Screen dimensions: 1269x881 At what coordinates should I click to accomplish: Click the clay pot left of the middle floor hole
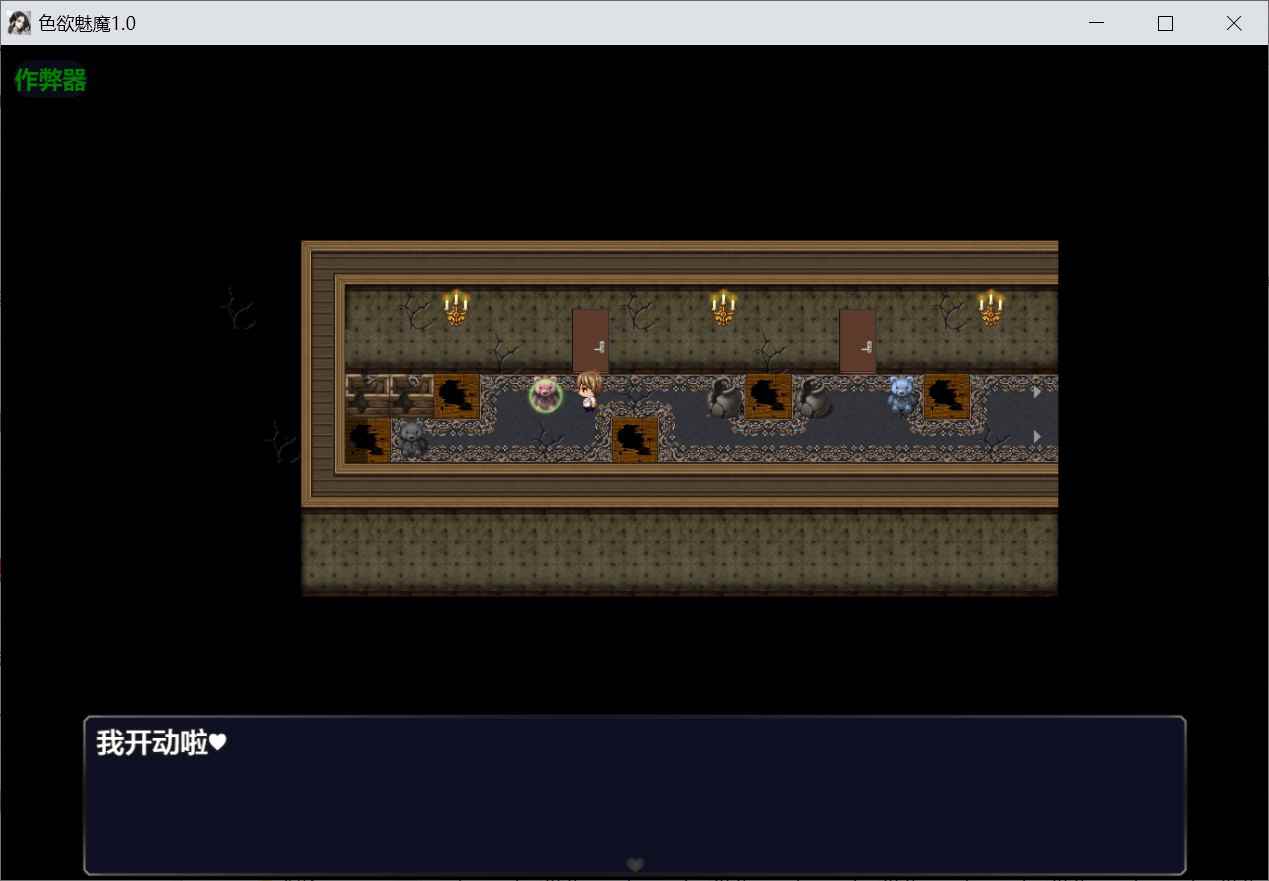[x=723, y=398]
